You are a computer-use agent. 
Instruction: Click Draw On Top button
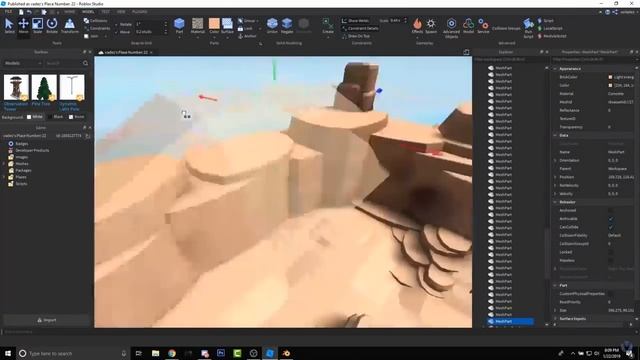click(356, 36)
